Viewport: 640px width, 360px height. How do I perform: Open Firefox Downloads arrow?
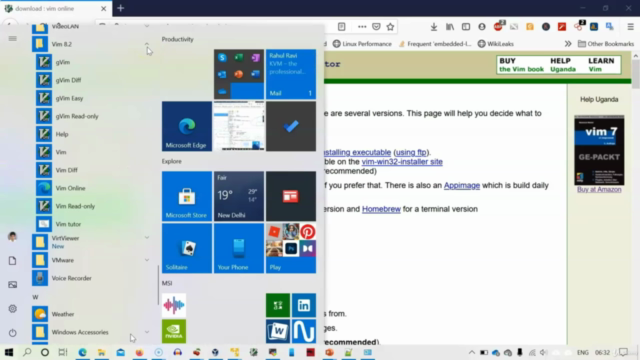pyautogui.click(x=433, y=27)
